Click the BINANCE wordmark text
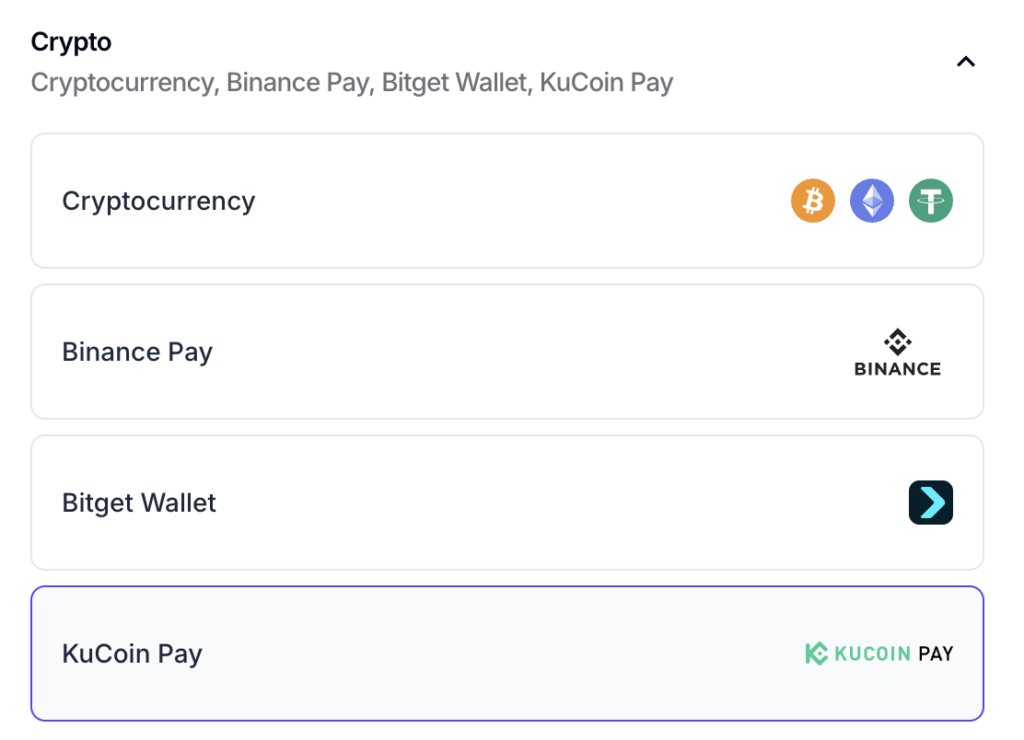This screenshot has width=1024, height=740. tap(897, 369)
